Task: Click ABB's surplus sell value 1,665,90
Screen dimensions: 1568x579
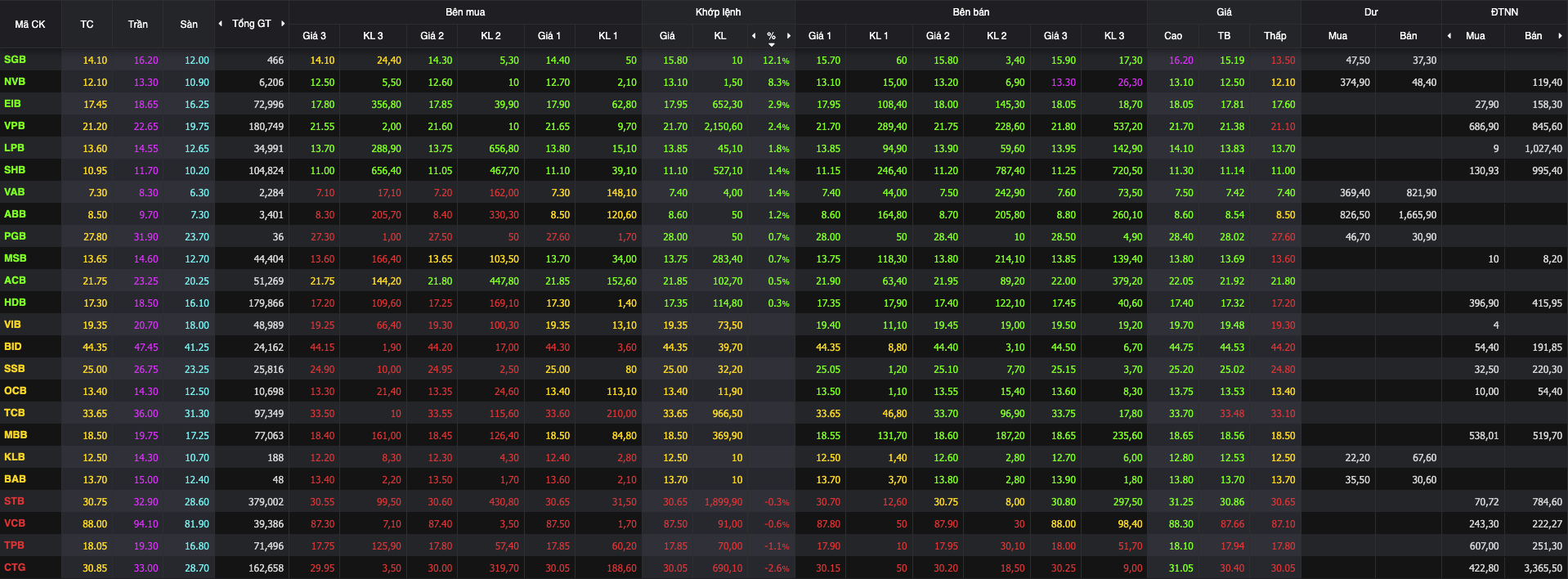Action: pos(1417,215)
